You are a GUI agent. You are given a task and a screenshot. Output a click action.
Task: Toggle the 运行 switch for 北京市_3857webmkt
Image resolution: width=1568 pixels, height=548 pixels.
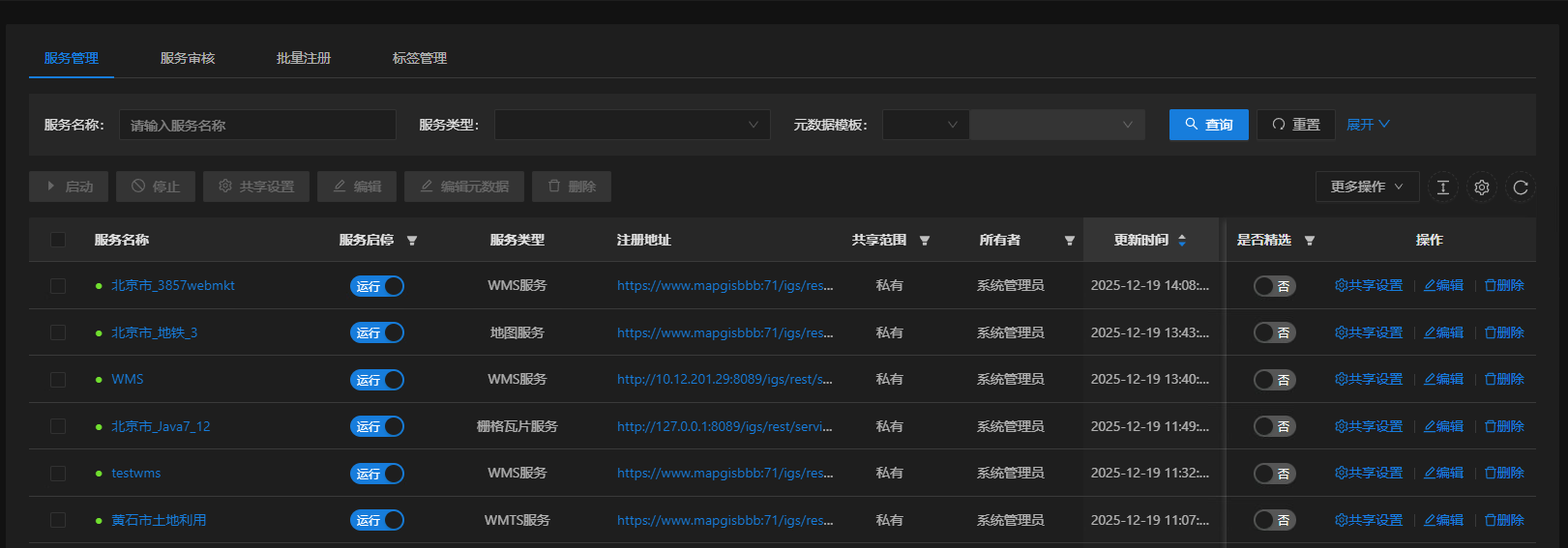pyautogui.click(x=377, y=286)
